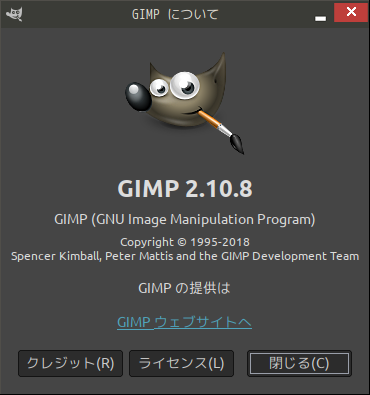Viewport: 370px width, 395px height.
Task: Show the license via ライセンス(L) button
Action: pyautogui.click(x=181, y=363)
